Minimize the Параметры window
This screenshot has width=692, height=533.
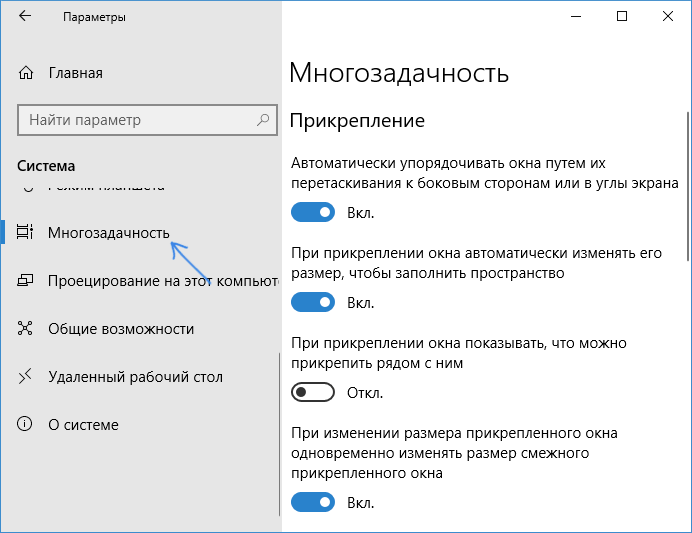coord(576,16)
